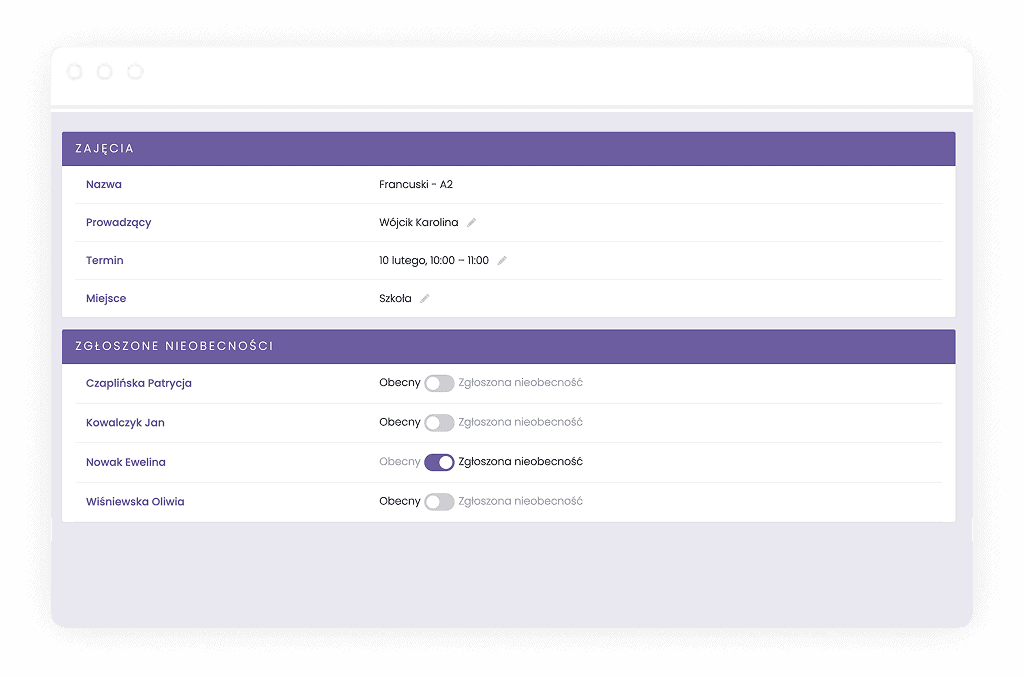Click Zgłoszona nieobecność label for Wiśniewska Oliwia
Image resolution: width=1024 pixels, height=677 pixels.
tap(520, 502)
